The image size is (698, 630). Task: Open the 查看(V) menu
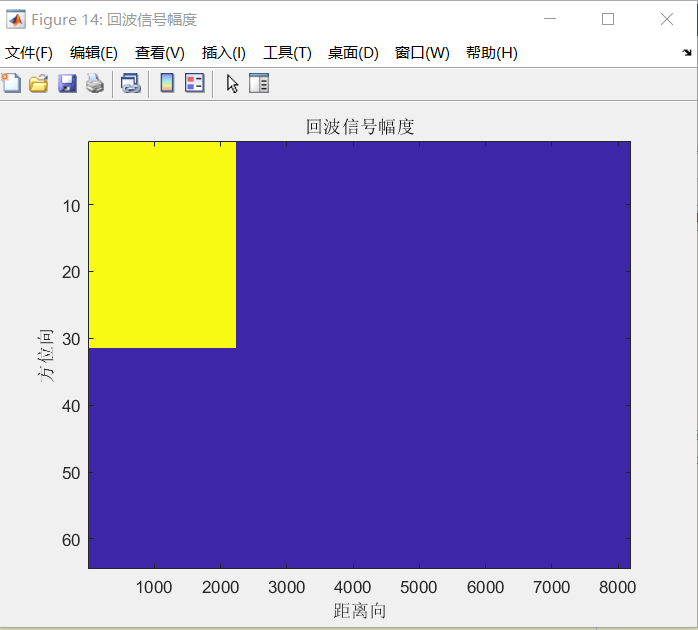tap(160, 53)
